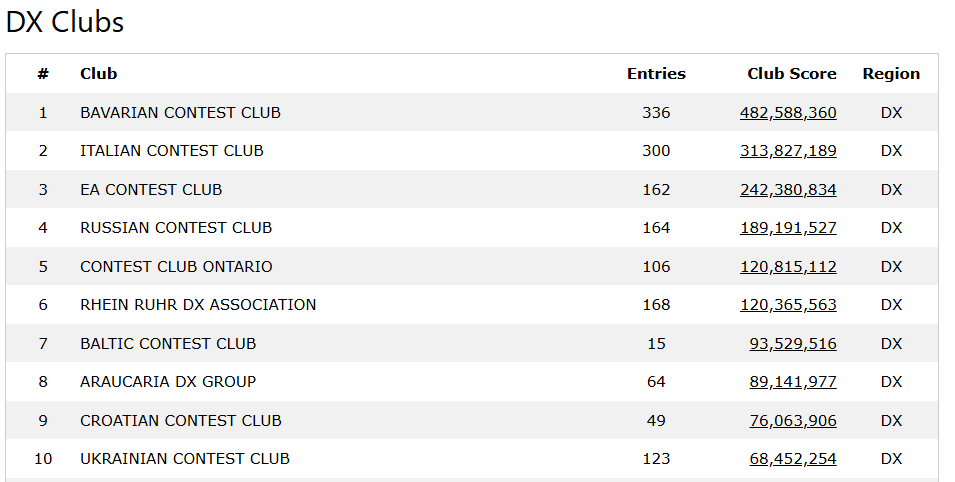
Task: Click the BALTIC CONTEST CLUB name
Action: pyautogui.click(x=168, y=344)
